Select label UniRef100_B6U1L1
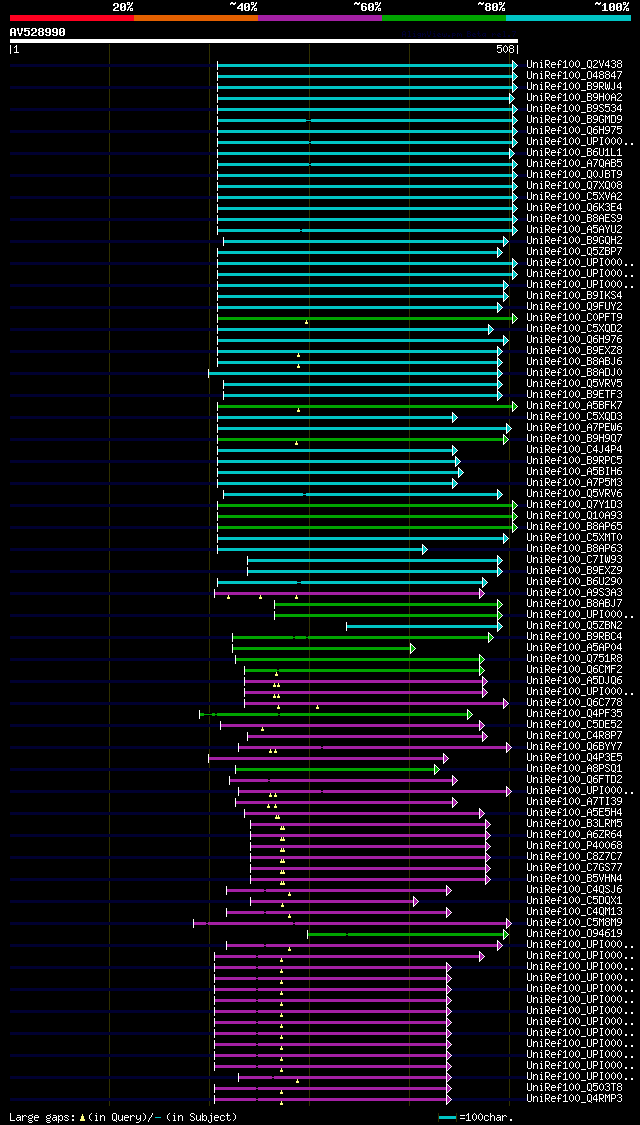640x1125 pixels. pos(574,153)
